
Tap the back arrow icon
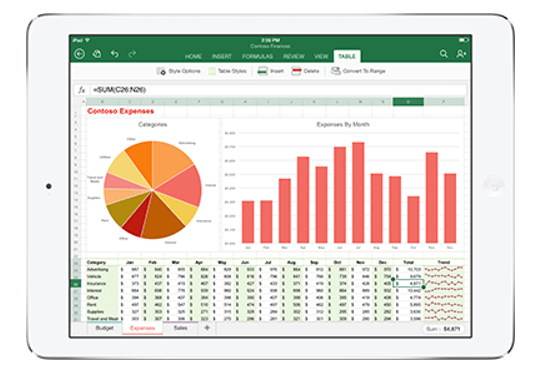pos(80,54)
